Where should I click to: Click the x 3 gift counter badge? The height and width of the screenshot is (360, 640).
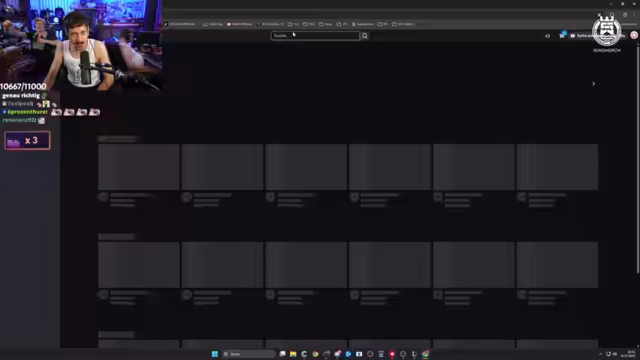(x=27, y=140)
